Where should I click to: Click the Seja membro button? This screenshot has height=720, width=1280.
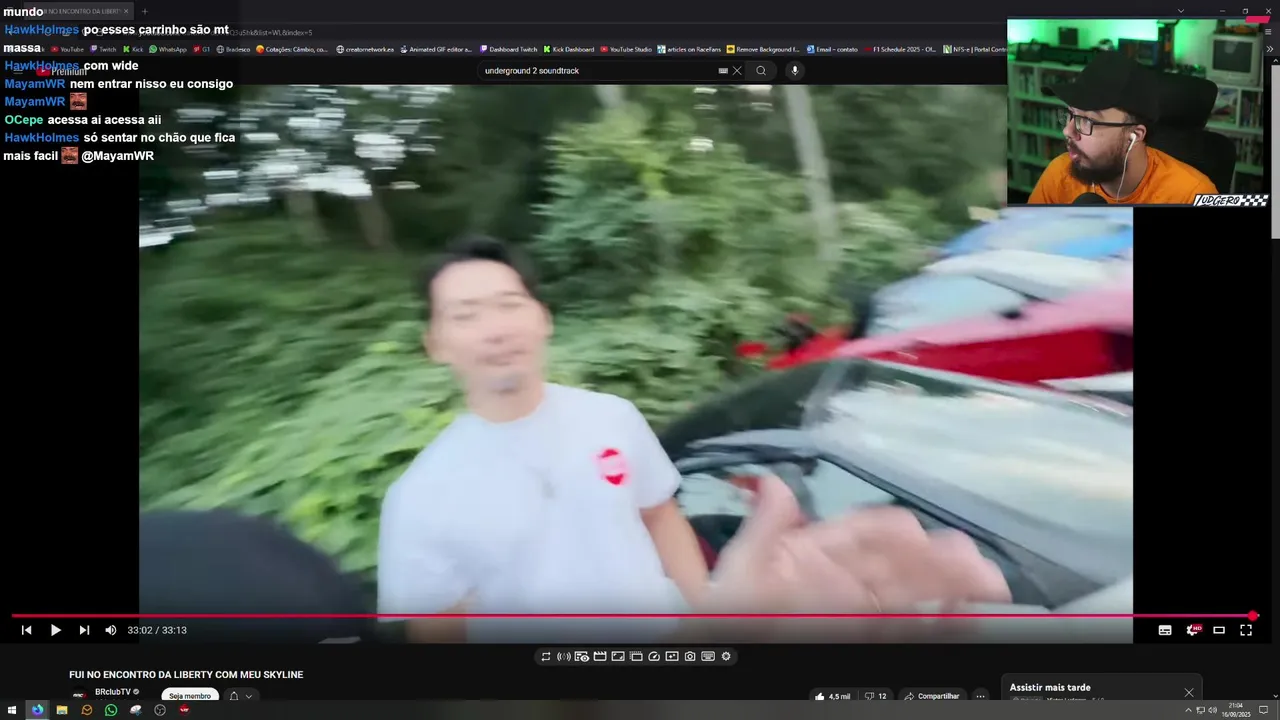tap(190, 696)
